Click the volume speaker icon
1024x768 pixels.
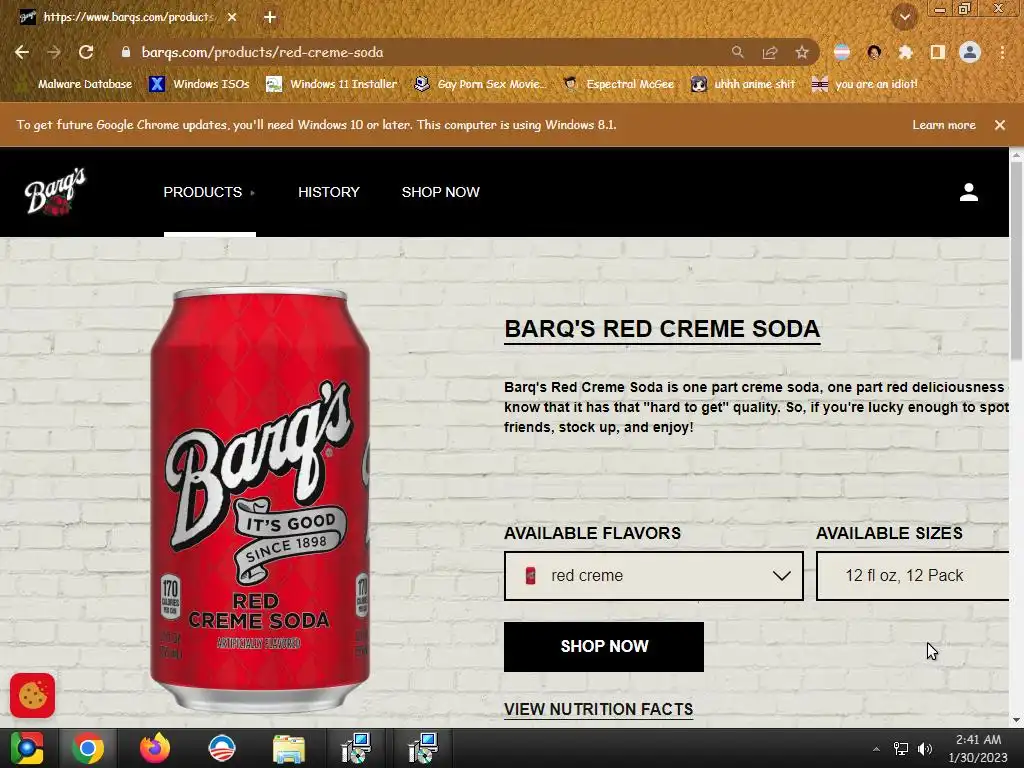point(925,749)
